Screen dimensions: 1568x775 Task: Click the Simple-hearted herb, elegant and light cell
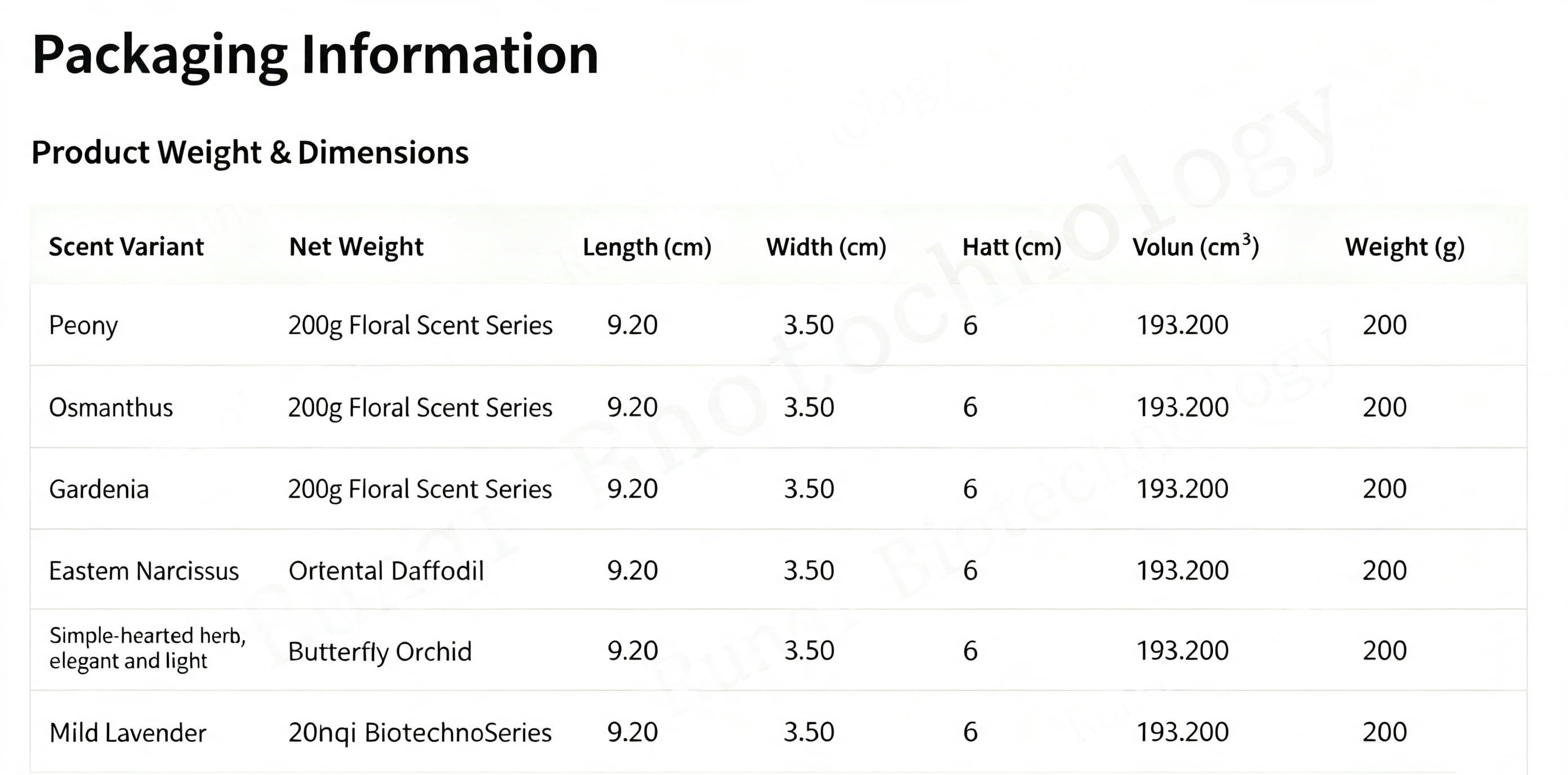click(148, 648)
